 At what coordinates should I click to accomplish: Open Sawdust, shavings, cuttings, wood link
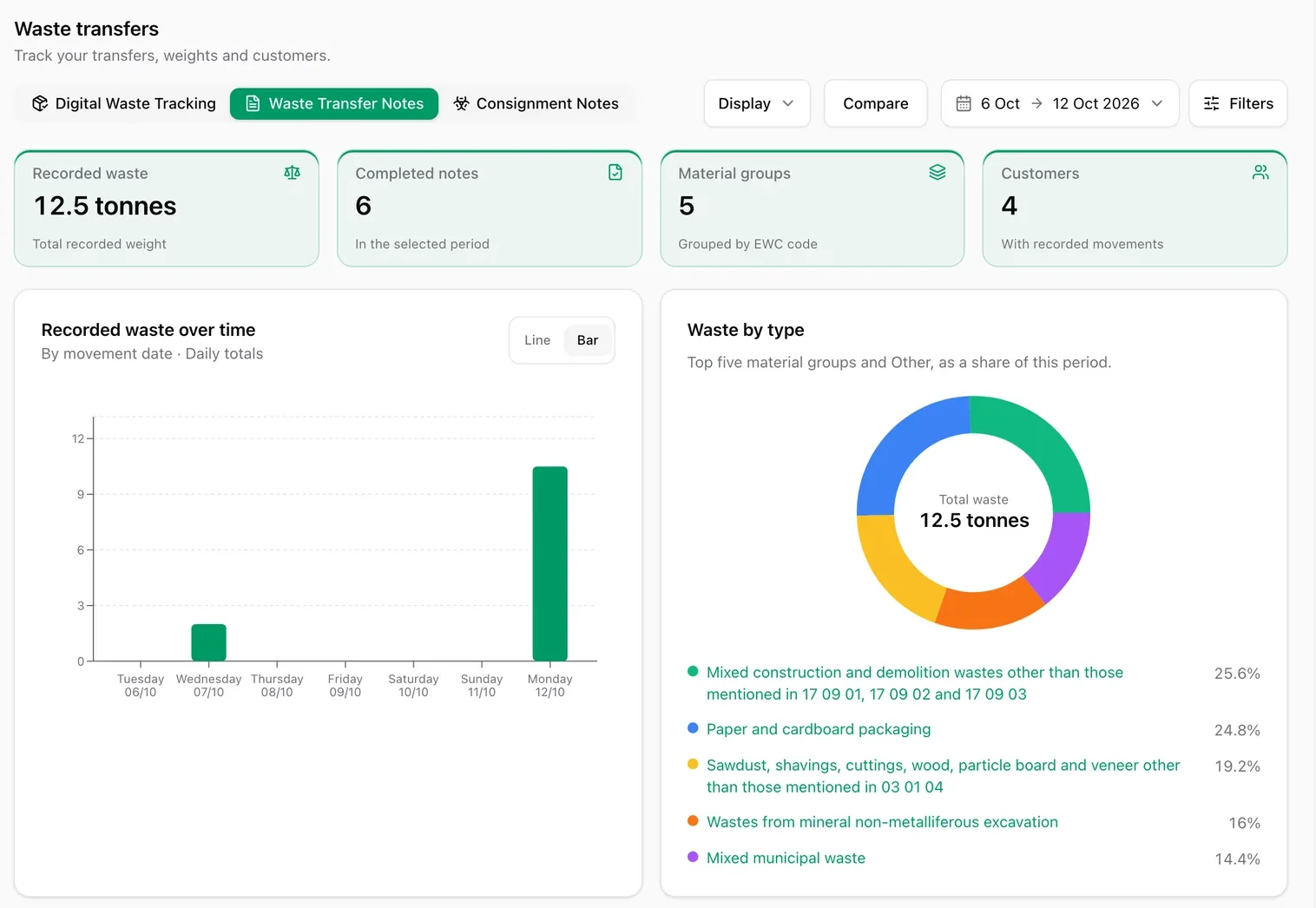tap(944, 776)
